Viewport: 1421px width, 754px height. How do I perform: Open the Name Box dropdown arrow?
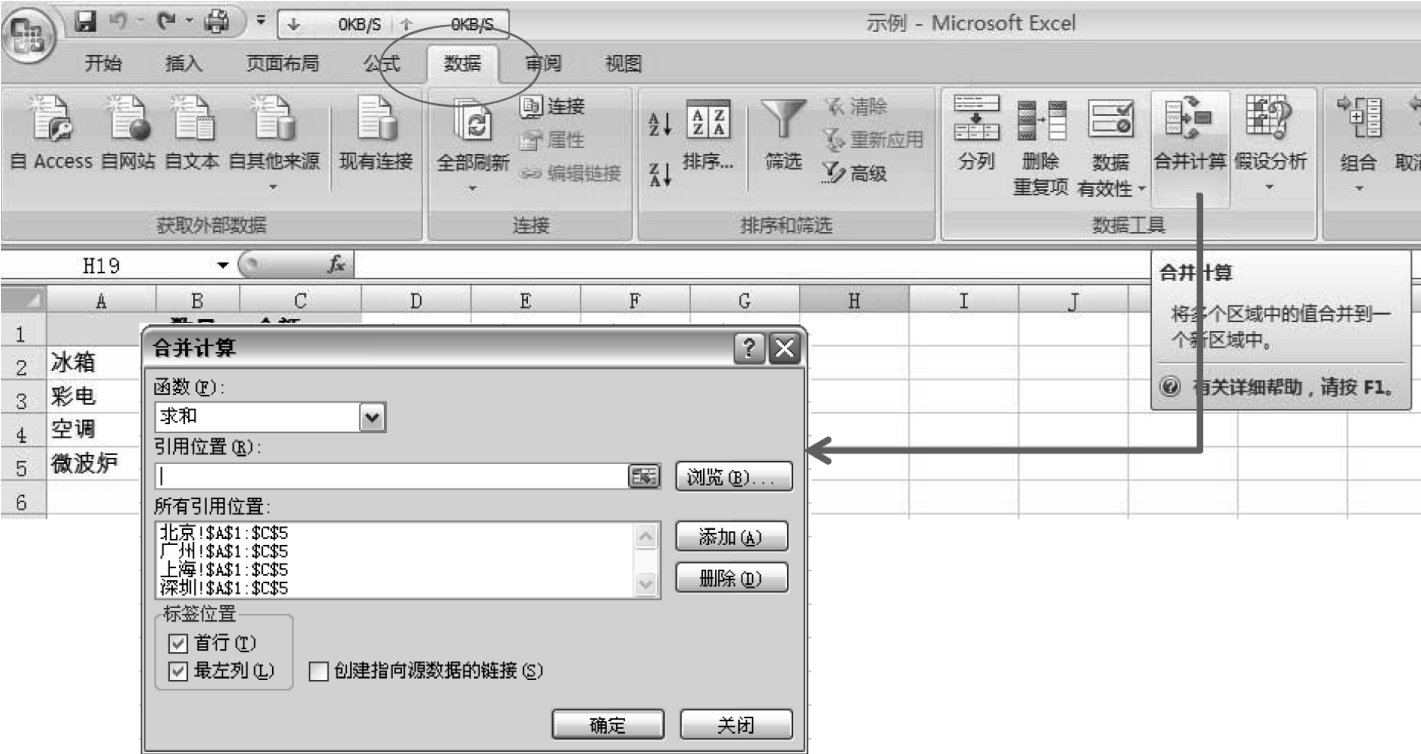click(x=223, y=266)
